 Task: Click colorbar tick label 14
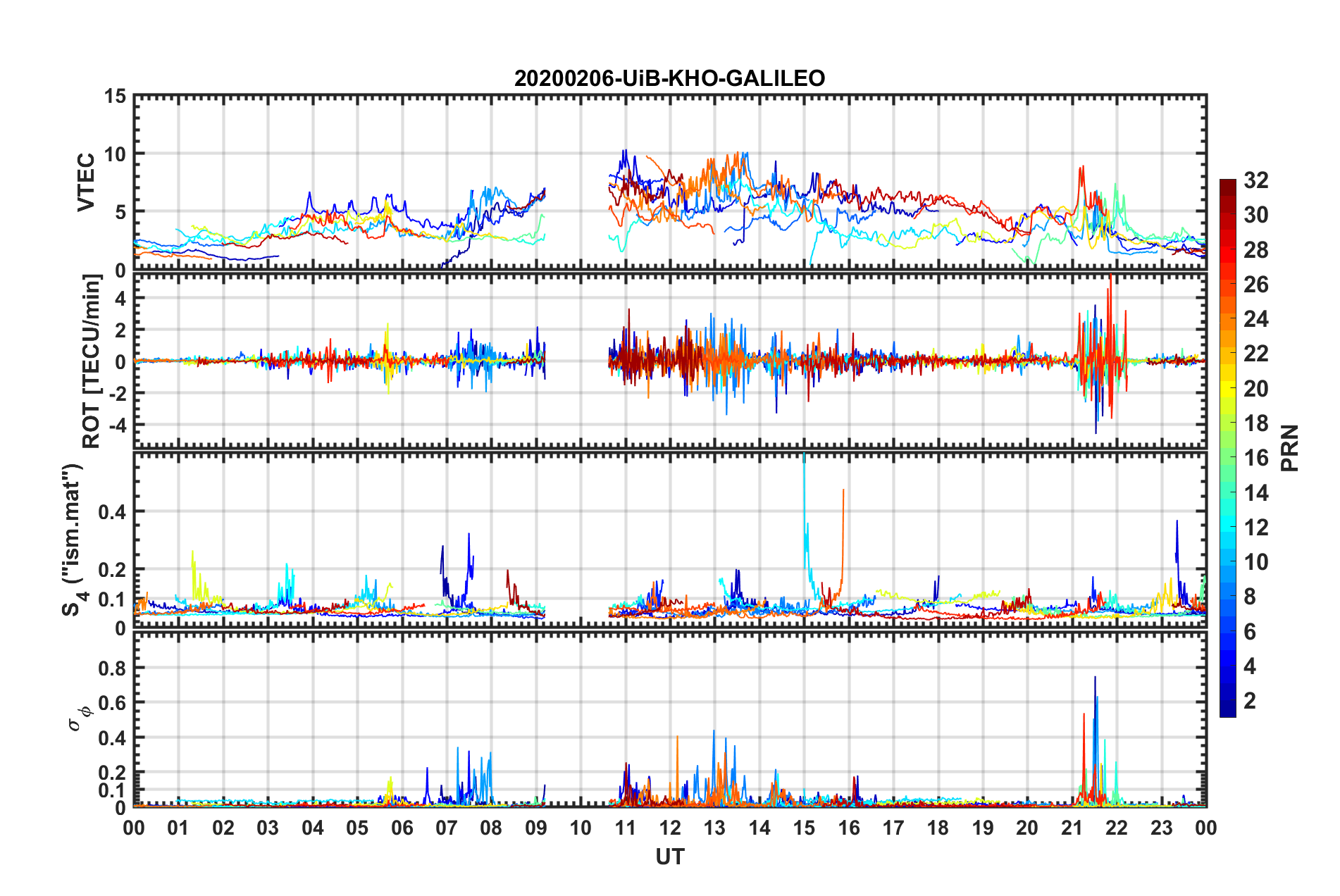(1255, 493)
